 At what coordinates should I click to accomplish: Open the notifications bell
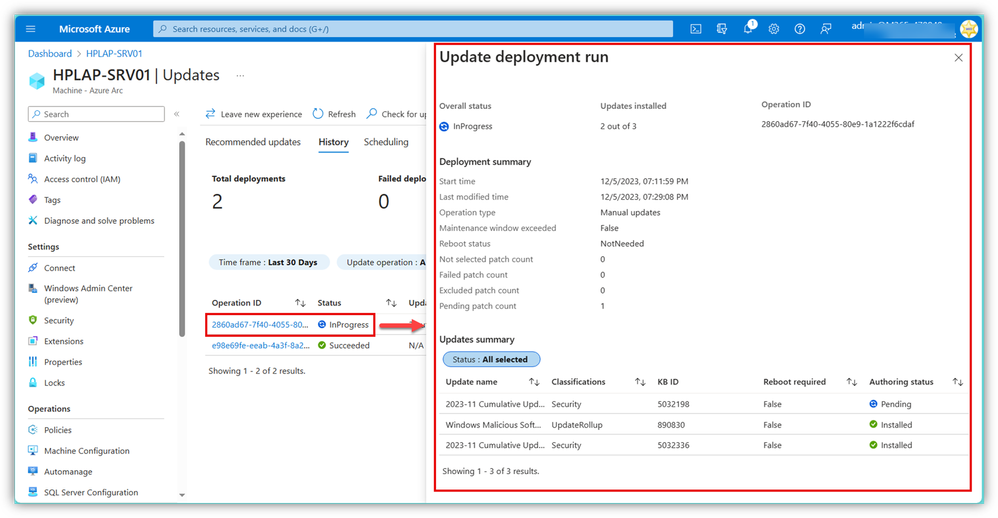(748, 29)
